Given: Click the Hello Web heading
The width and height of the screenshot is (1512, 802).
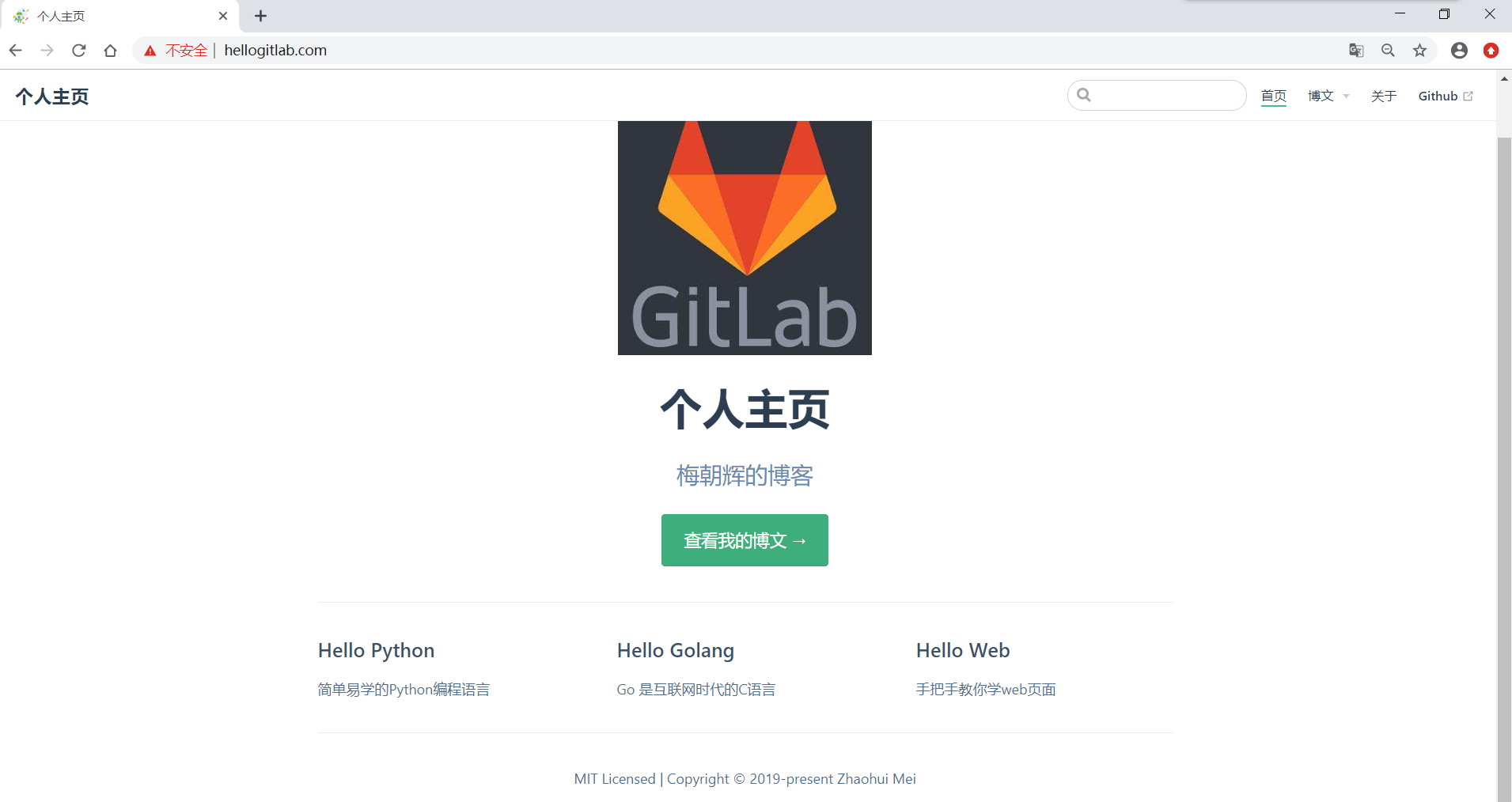Looking at the screenshot, I should [x=963, y=650].
